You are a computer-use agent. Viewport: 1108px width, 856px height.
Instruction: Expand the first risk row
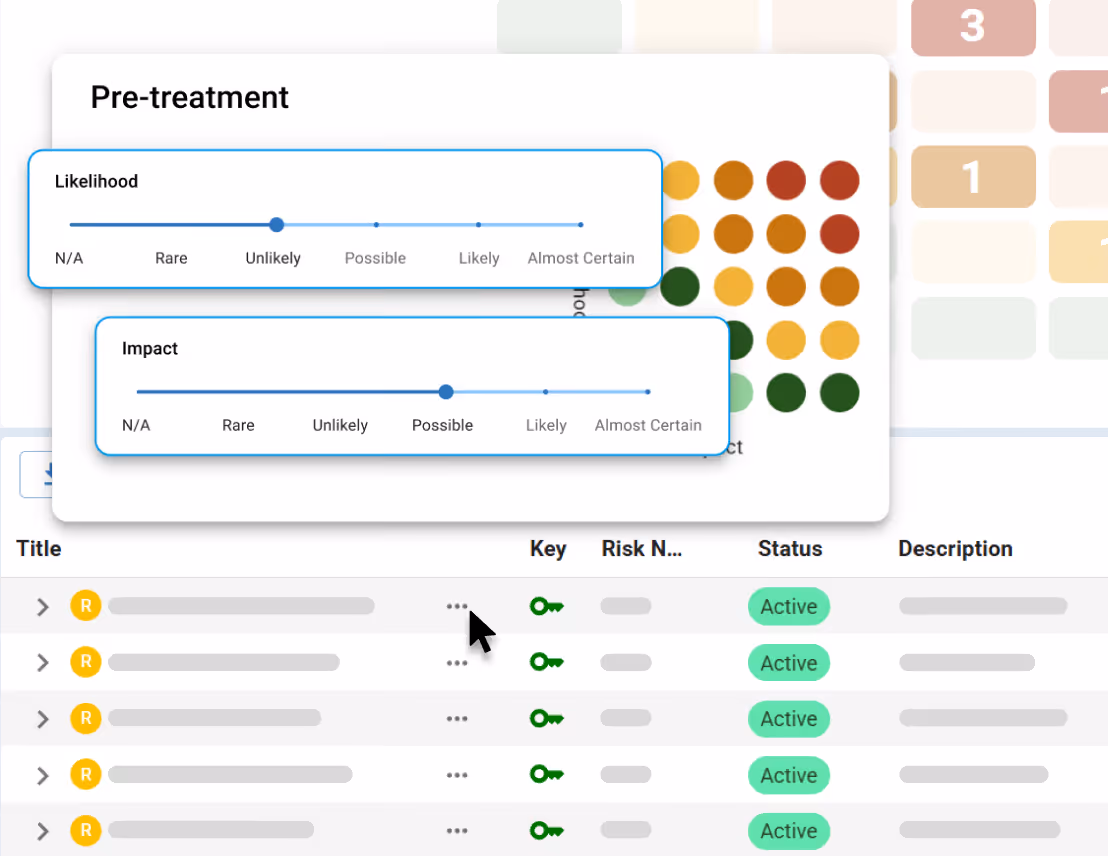pyautogui.click(x=42, y=606)
